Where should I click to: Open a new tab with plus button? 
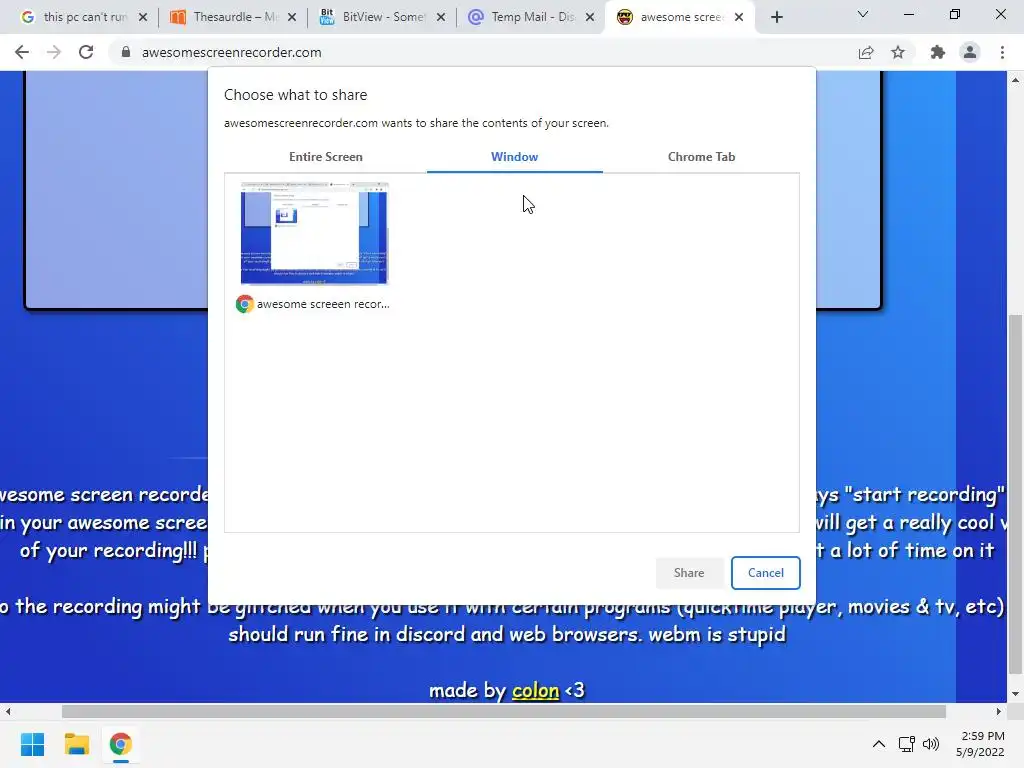coord(776,18)
